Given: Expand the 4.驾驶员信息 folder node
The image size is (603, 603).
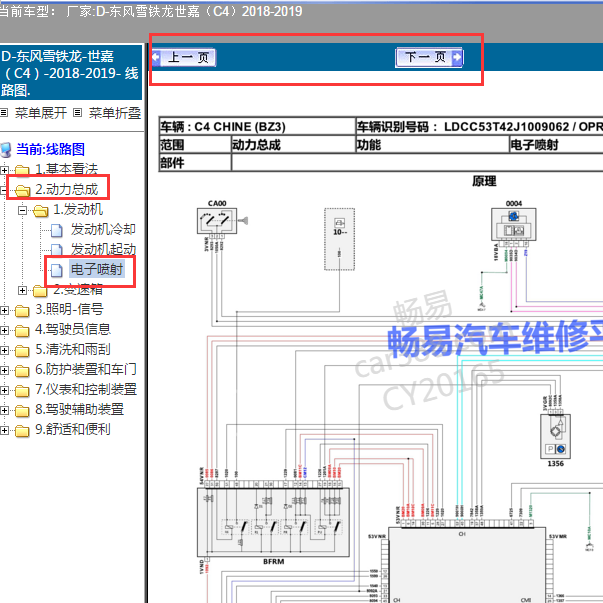Looking at the screenshot, I should [4, 330].
